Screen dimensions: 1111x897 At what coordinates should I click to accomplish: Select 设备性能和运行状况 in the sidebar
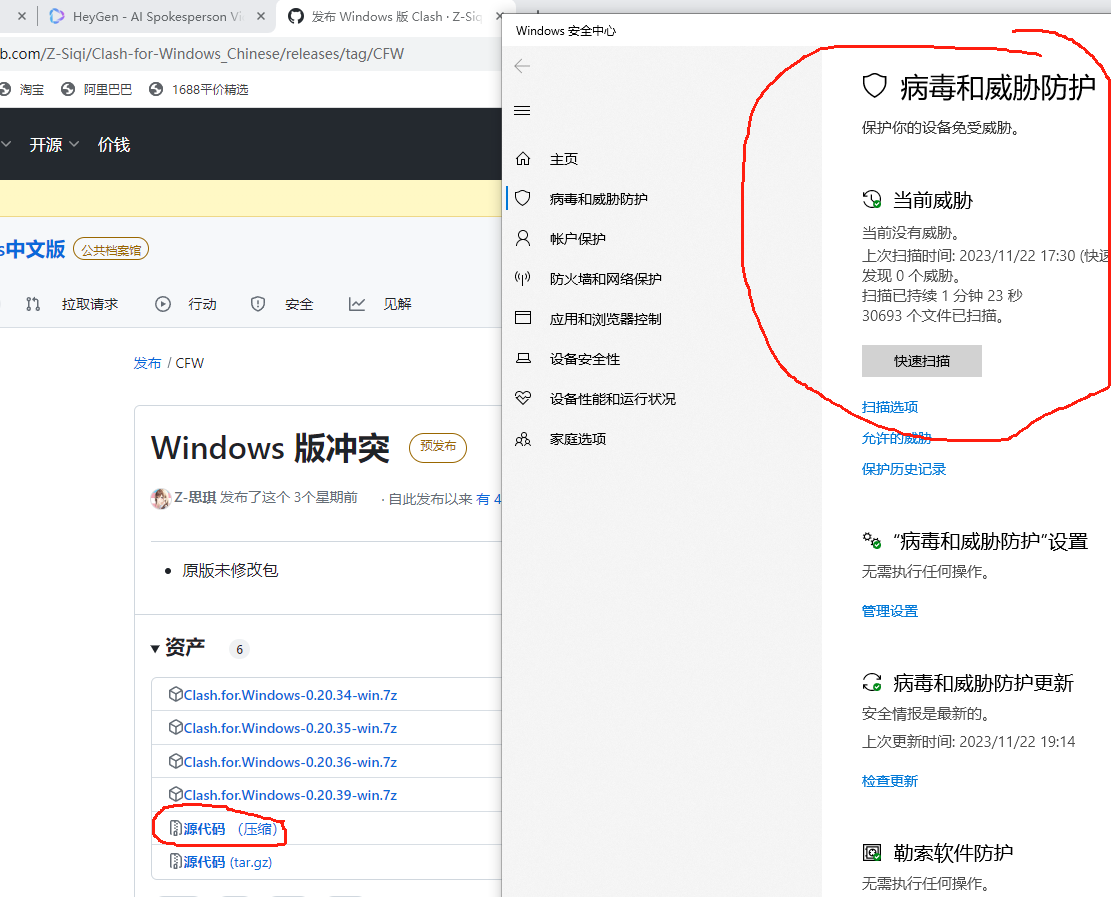click(x=613, y=399)
